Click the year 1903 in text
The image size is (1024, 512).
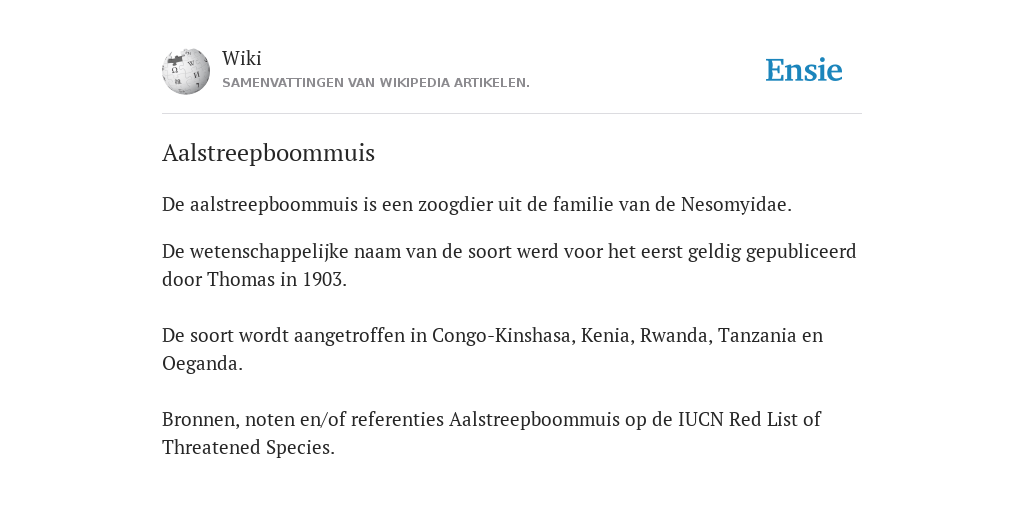click(324, 280)
